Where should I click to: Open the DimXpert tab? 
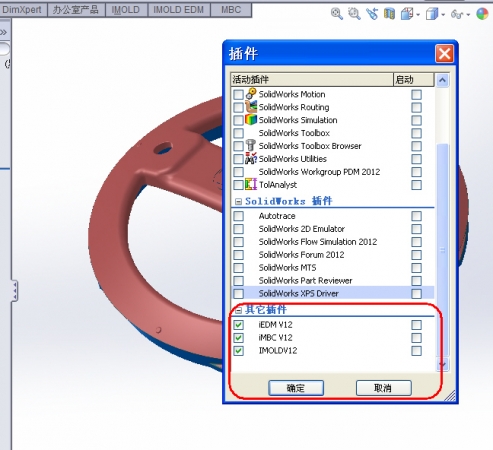click(x=22, y=10)
